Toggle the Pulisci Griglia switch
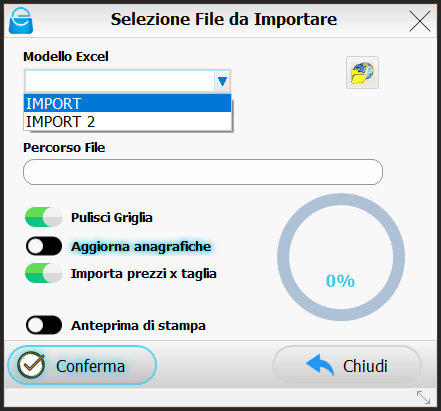 (x=44, y=217)
